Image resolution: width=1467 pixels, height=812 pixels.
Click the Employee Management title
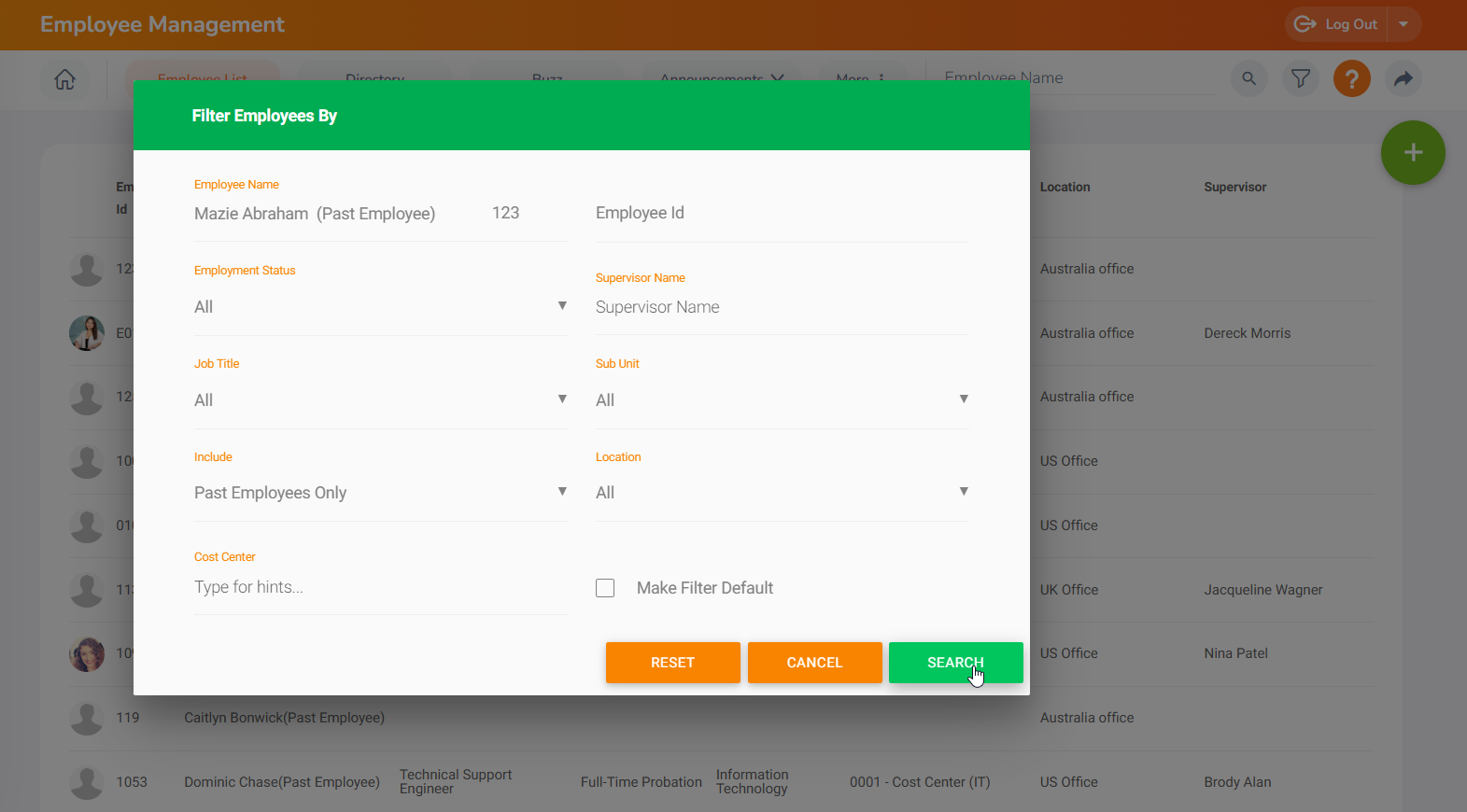point(162,24)
